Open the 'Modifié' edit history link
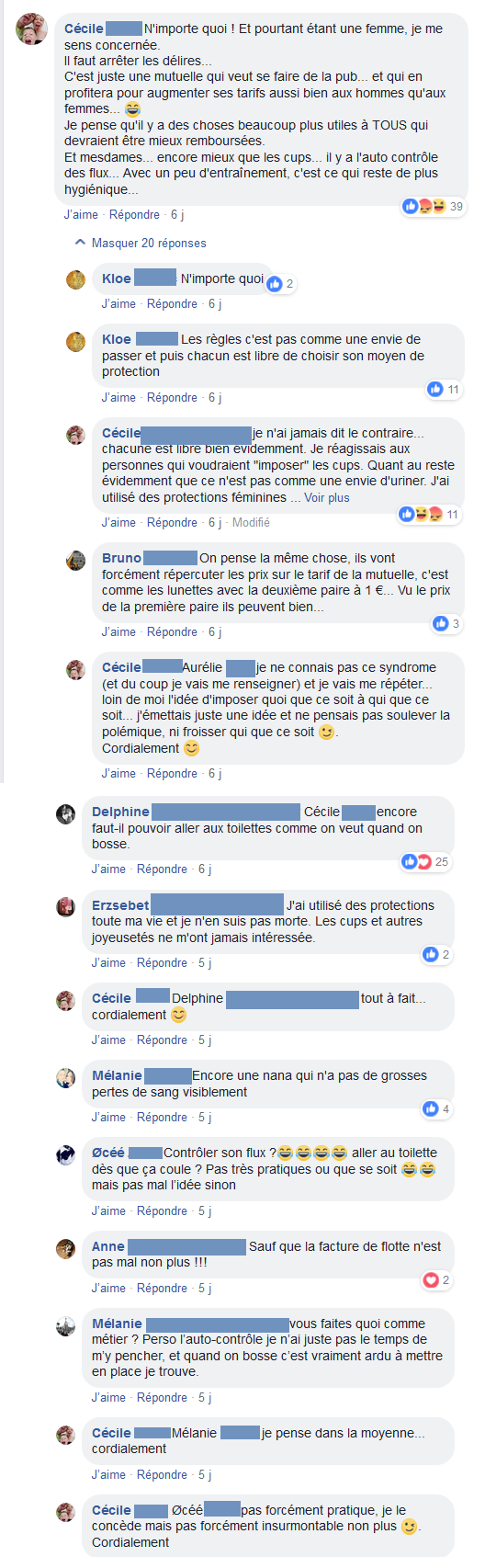This screenshot has height=1568, width=485. [251, 523]
